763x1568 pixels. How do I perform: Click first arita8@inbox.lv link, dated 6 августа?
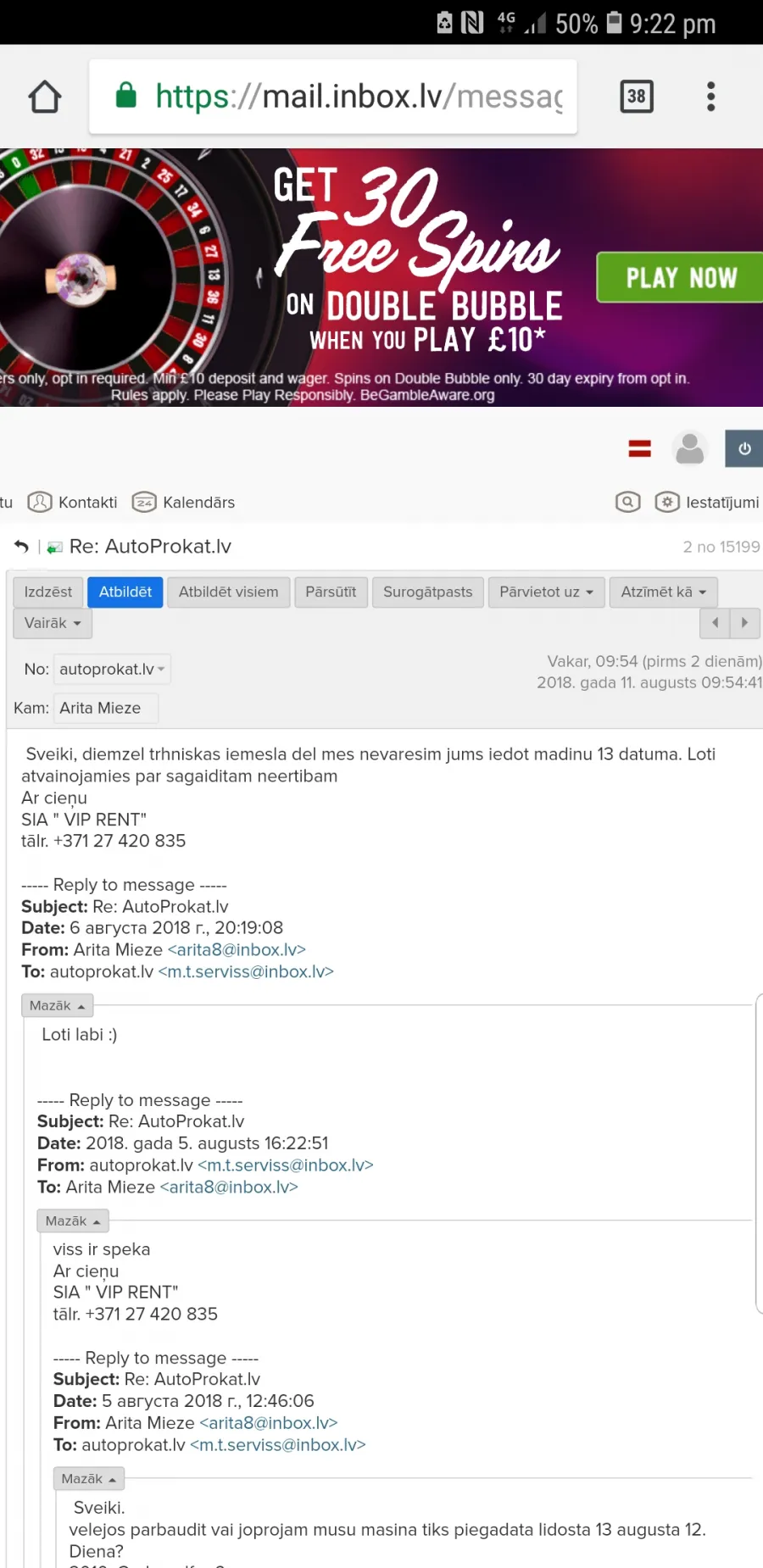tap(237, 950)
